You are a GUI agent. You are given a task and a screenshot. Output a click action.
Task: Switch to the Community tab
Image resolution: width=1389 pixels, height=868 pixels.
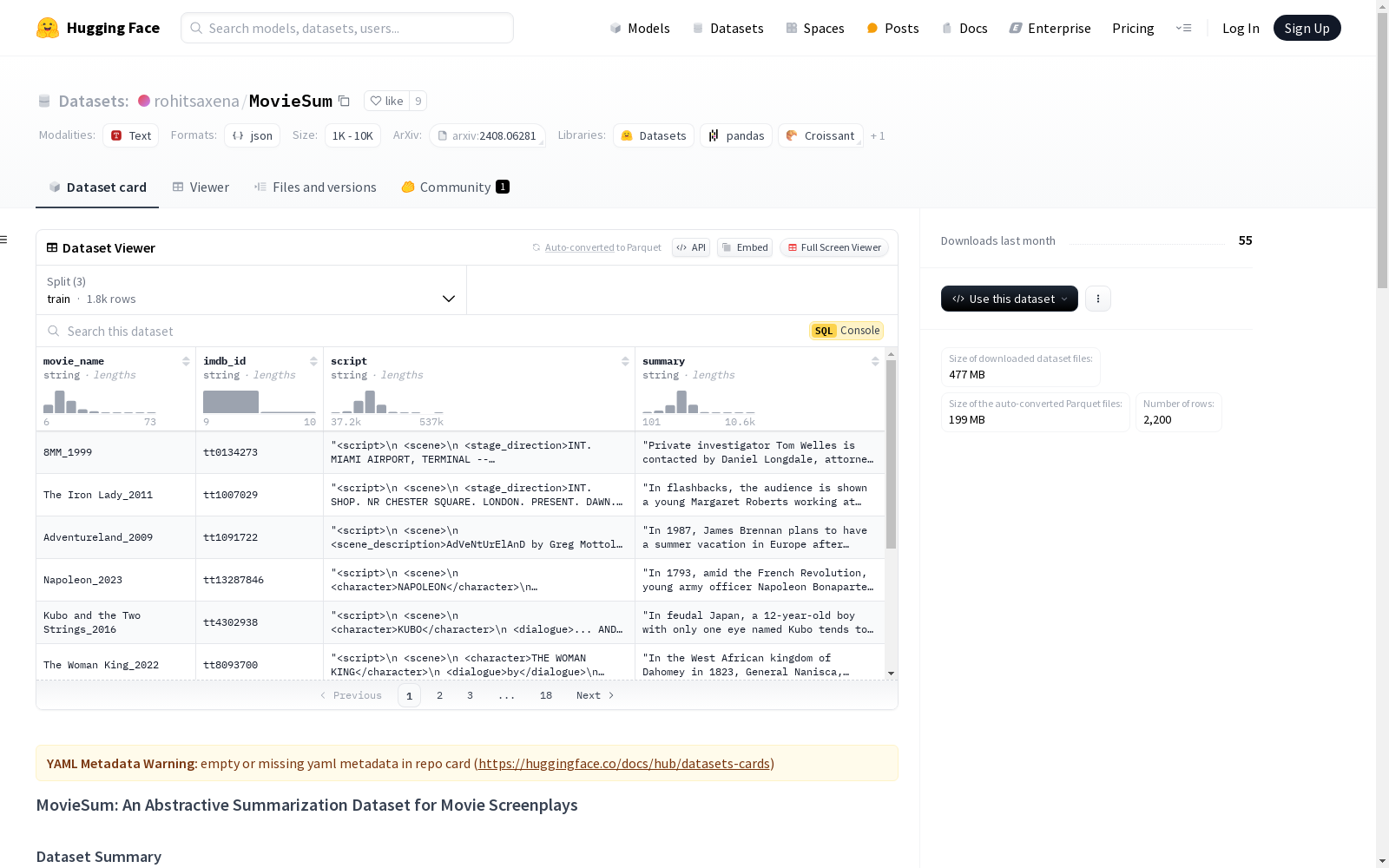click(x=455, y=187)
